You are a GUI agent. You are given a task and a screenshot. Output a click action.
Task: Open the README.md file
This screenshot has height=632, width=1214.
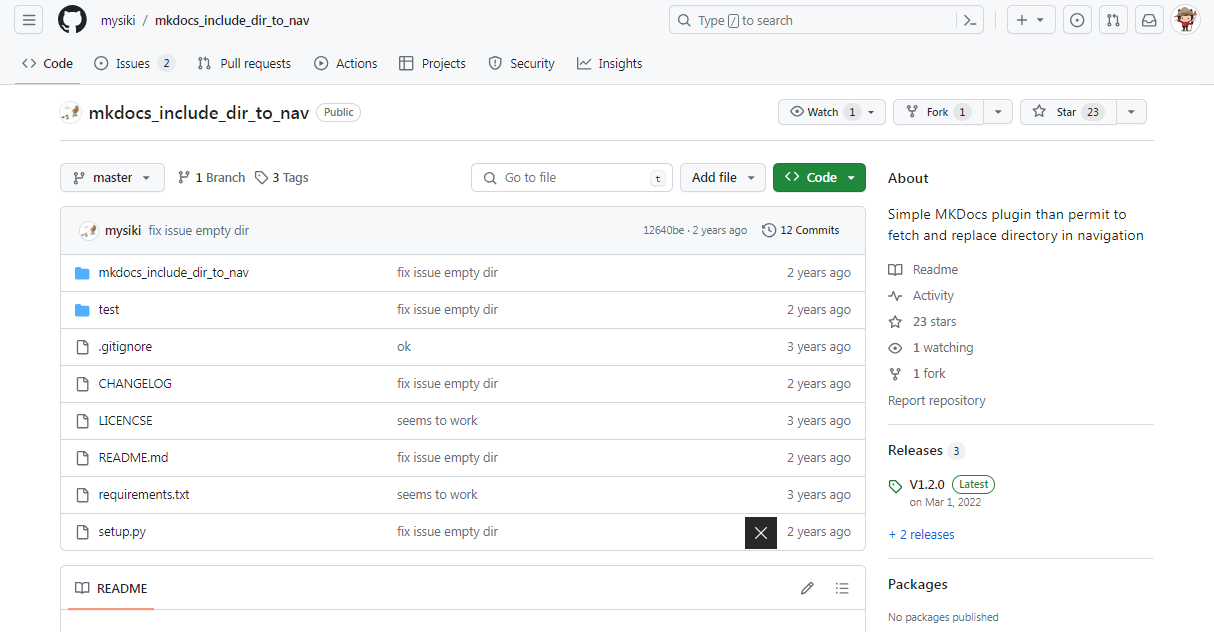(x=133, y=458)
